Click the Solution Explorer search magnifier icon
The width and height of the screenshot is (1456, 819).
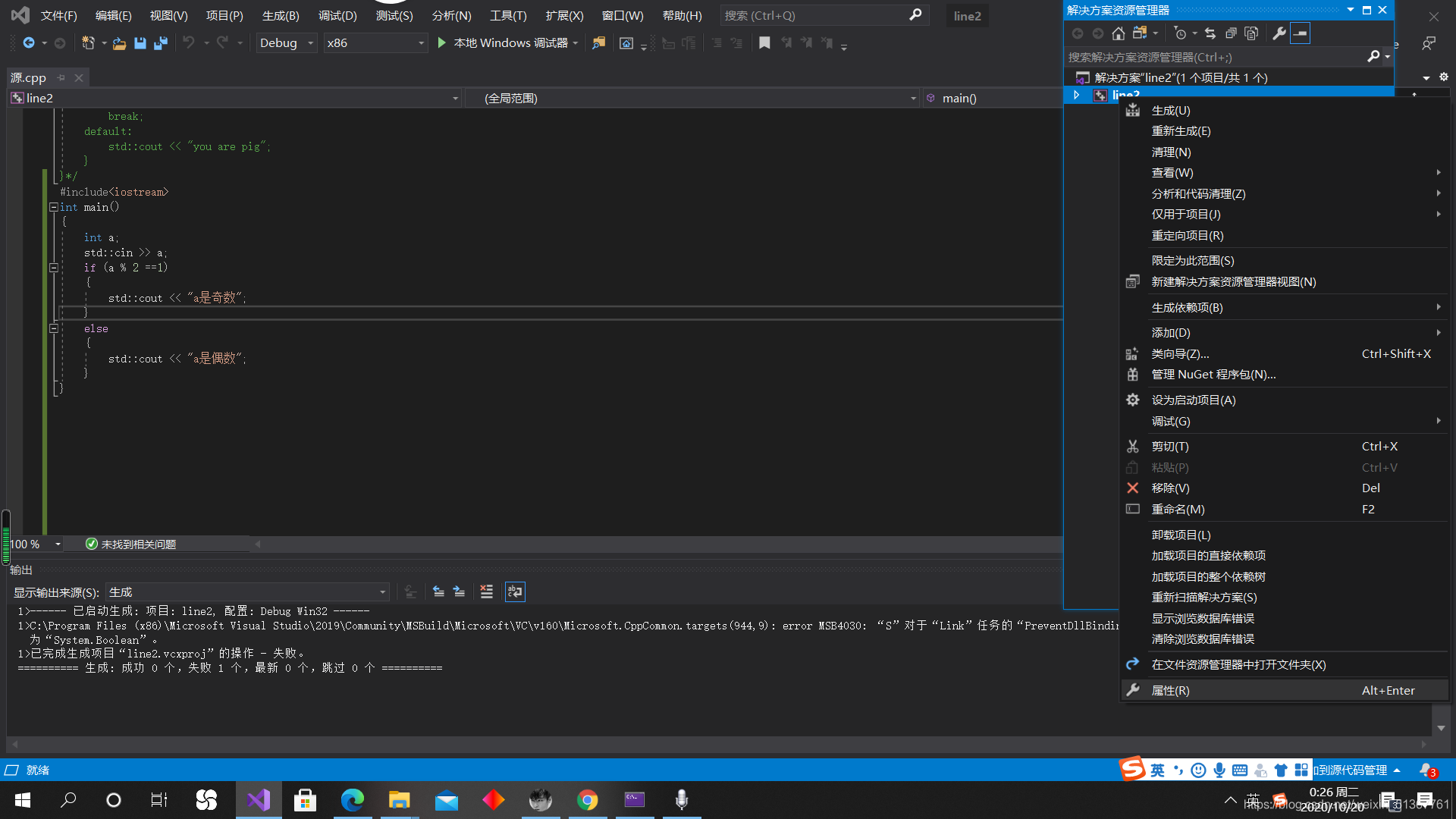(1373, 57)
